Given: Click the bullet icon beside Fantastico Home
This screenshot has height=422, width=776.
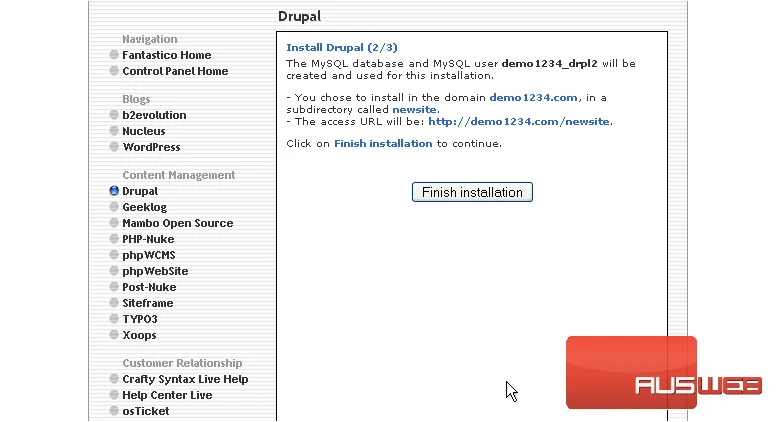Looking at the screenshot, I should [x=114, y=54].
